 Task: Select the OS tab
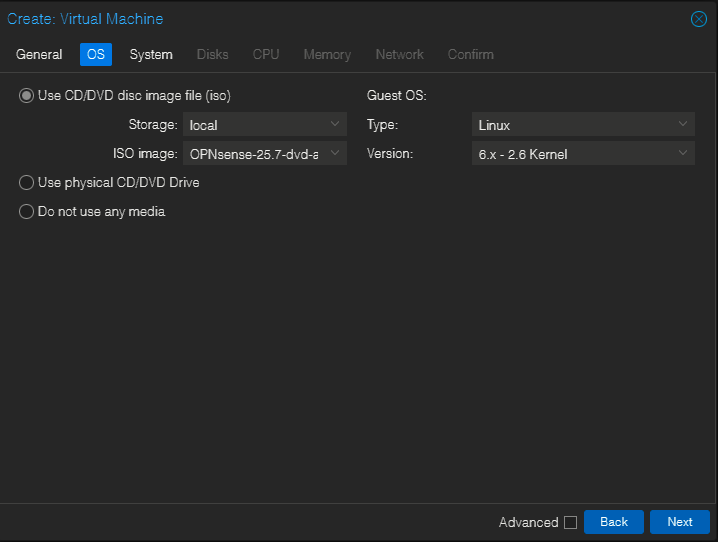[x=96, y=54]
